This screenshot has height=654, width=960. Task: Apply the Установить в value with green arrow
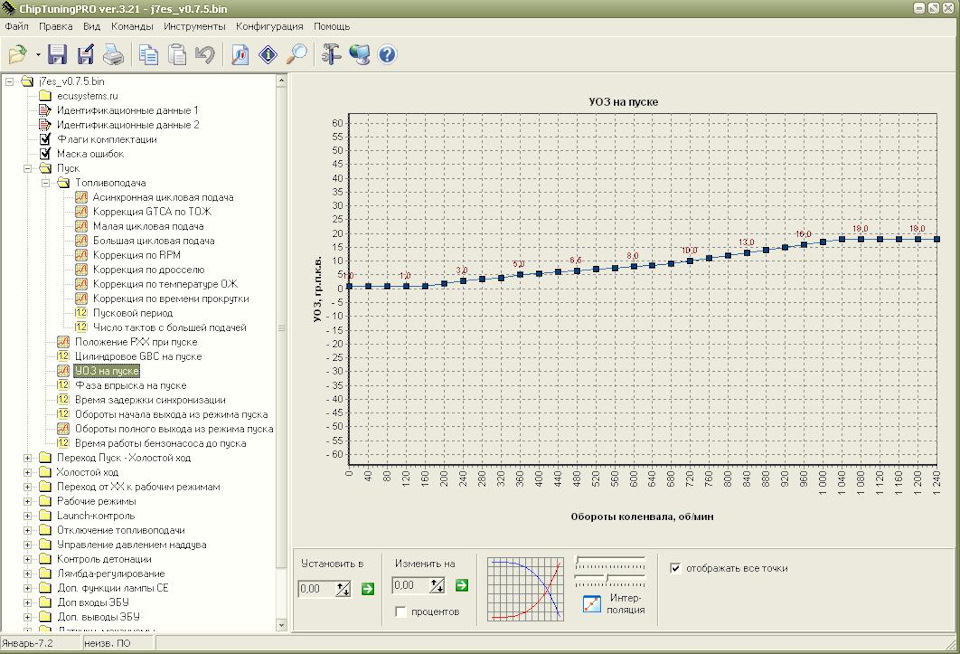coord(367,588)
